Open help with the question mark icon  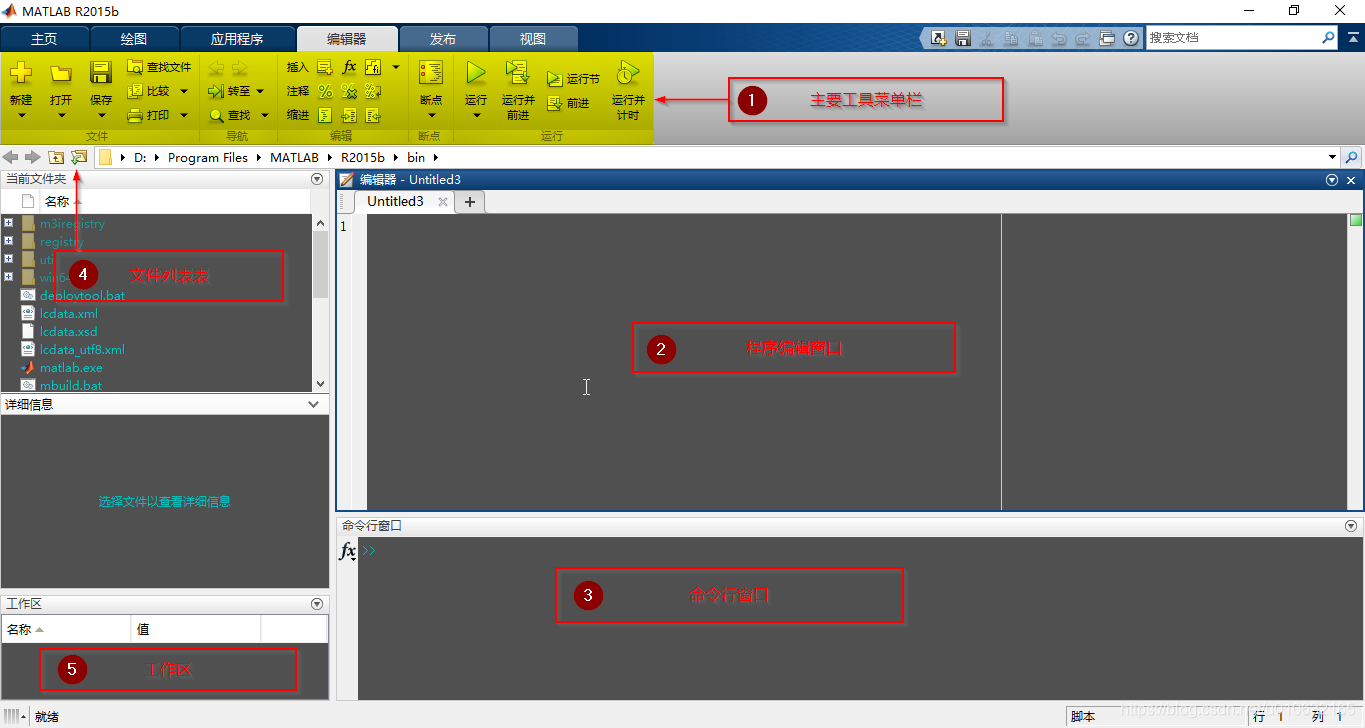coord(1131,38)
